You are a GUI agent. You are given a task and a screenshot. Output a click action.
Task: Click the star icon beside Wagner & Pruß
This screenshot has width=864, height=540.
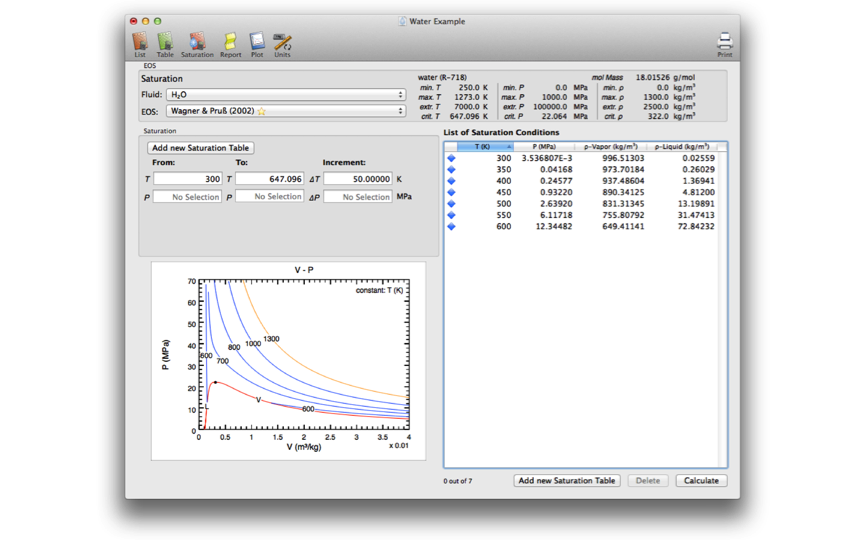(x=262, y=111)
